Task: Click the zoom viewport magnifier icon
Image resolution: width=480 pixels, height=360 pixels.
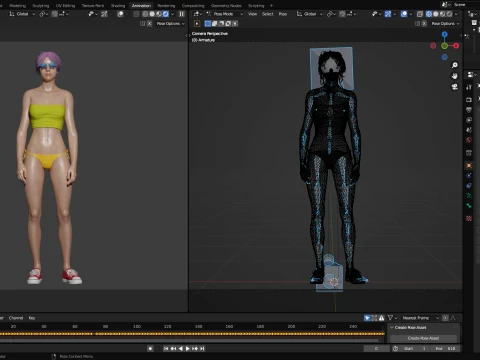Action: click(x=455, y=65)
